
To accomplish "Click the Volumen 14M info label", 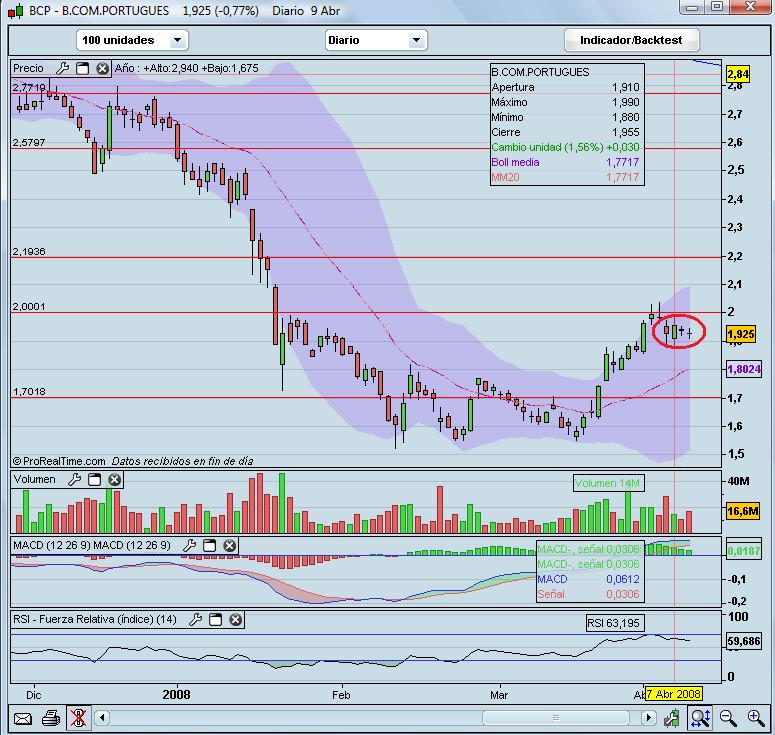I will 608,483.
